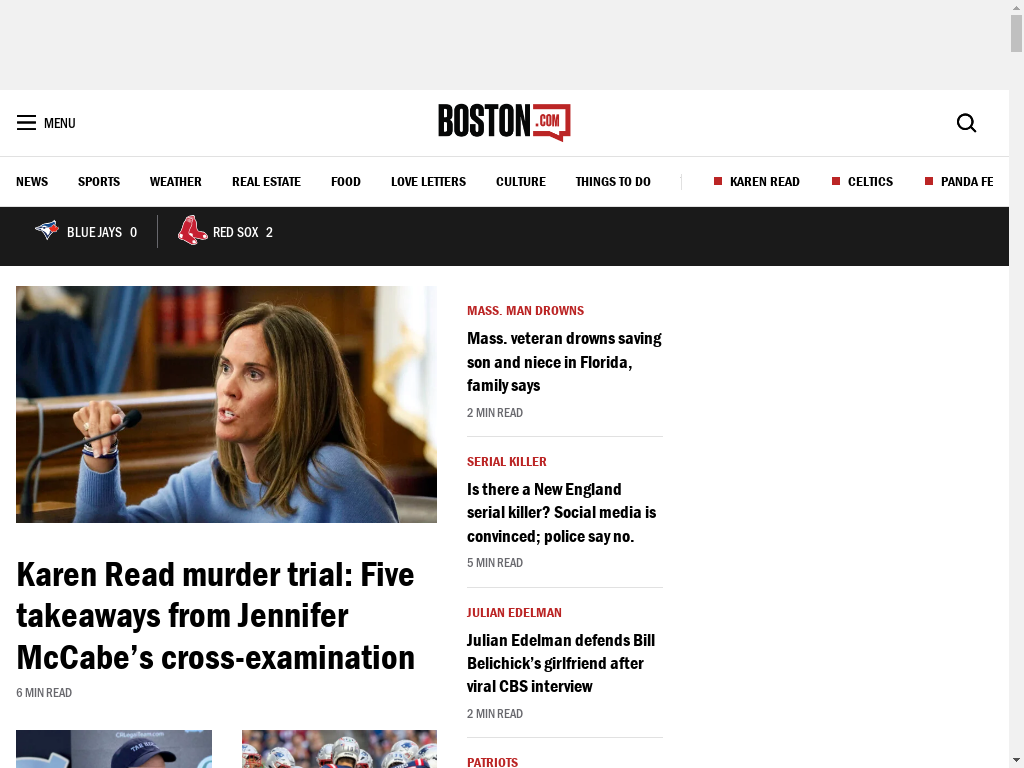
Task: Click red square beside Karen Read
Action: click(718, 181)
